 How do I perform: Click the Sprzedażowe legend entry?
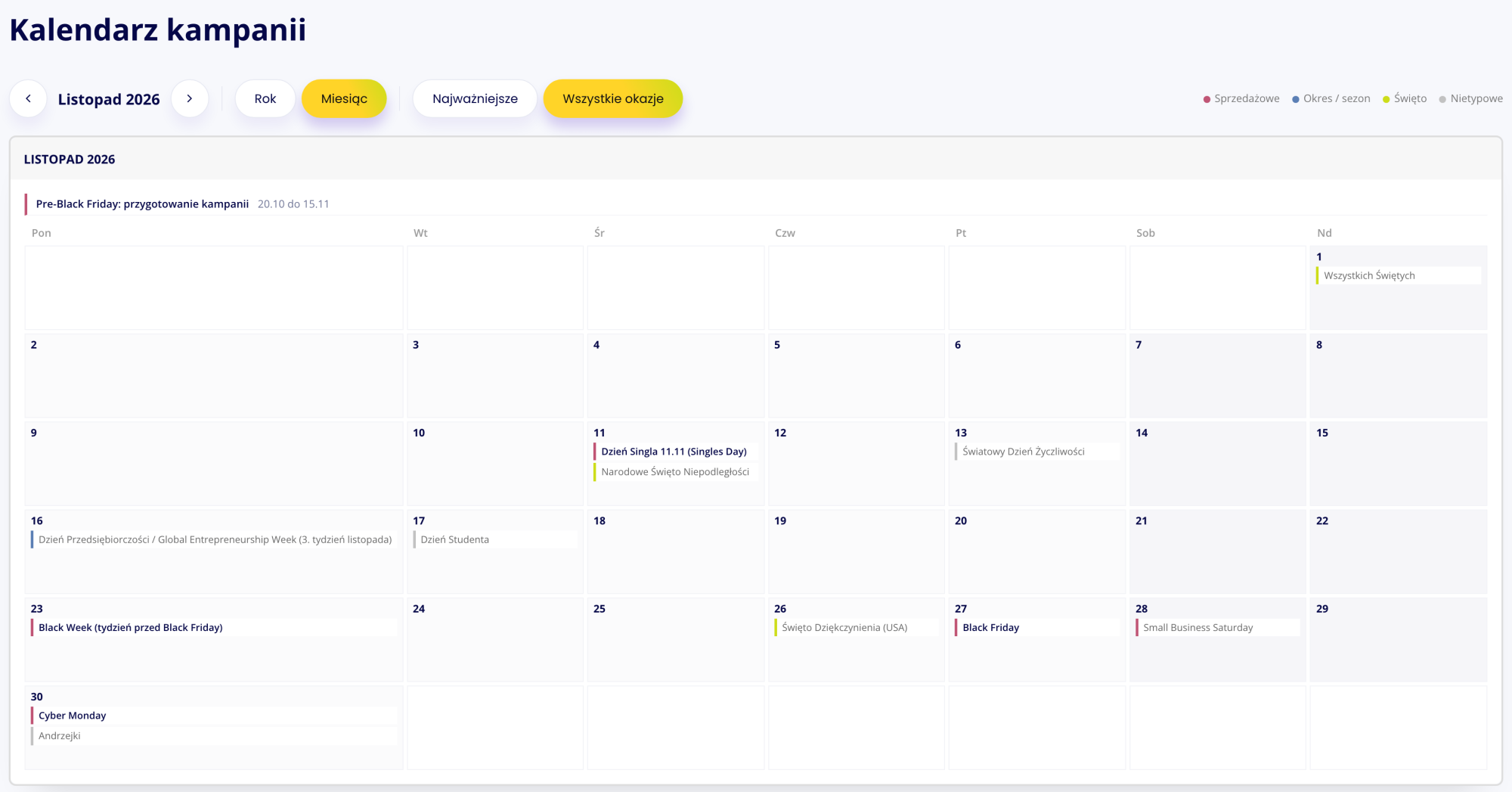pos(1241,99)
